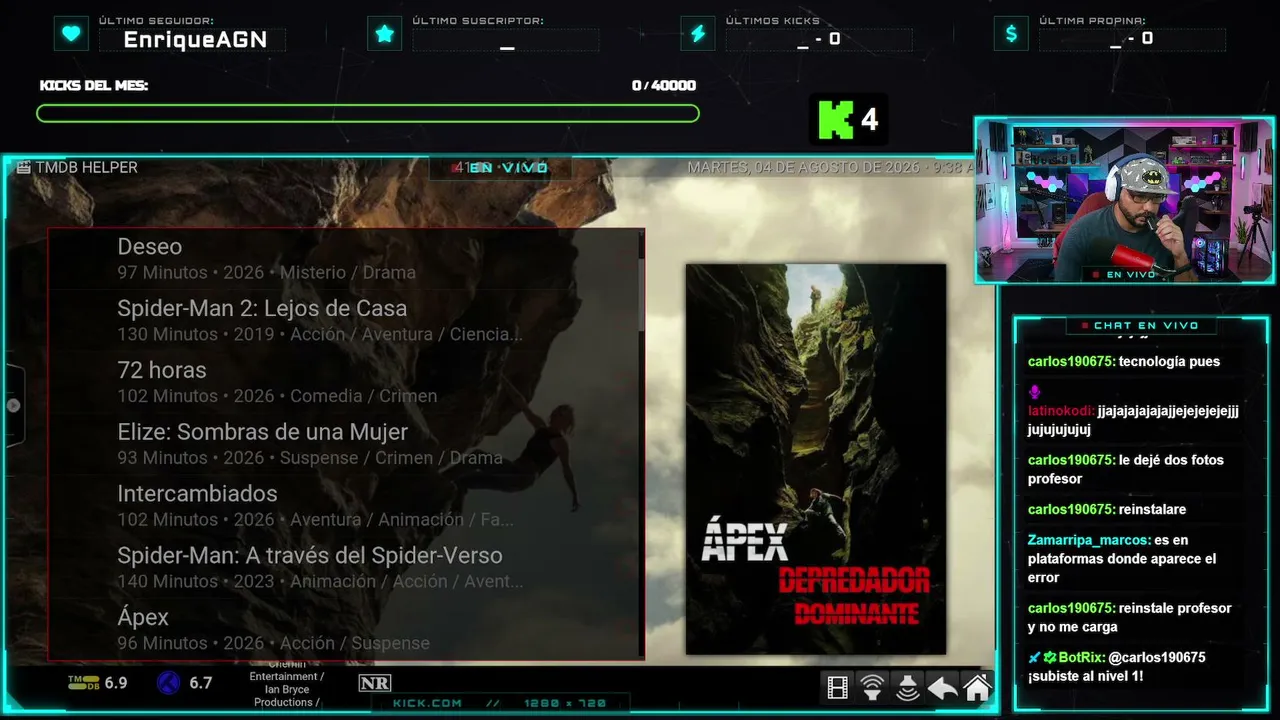
Task: Click the Kicks del mes progress bar
Action: (368, 114)
